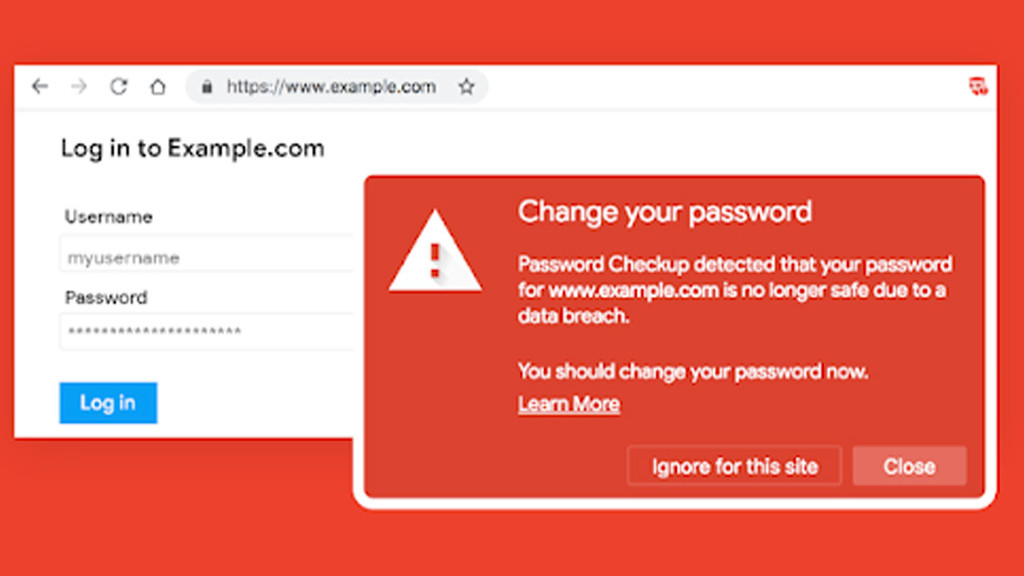The image size is (1024, 576).
Task: Click the padlock site security icon
Action: point(207,87)
